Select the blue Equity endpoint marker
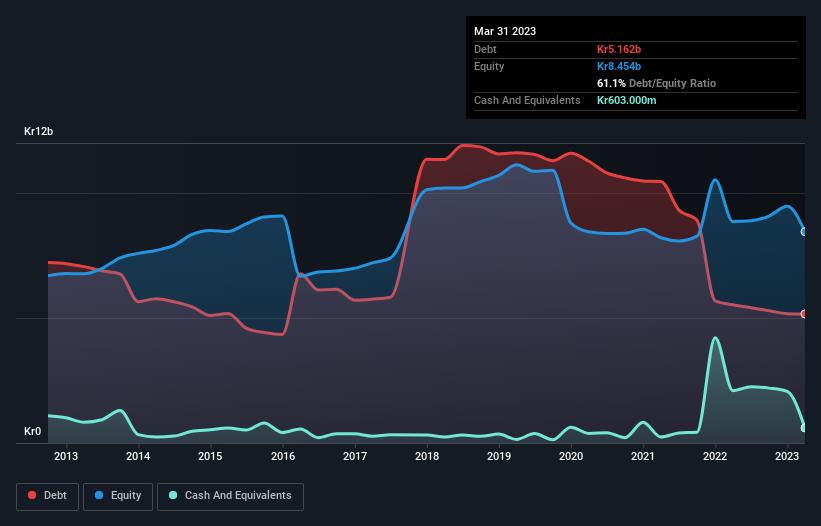Viewport: 821px width, 526px height. [804, 231]
